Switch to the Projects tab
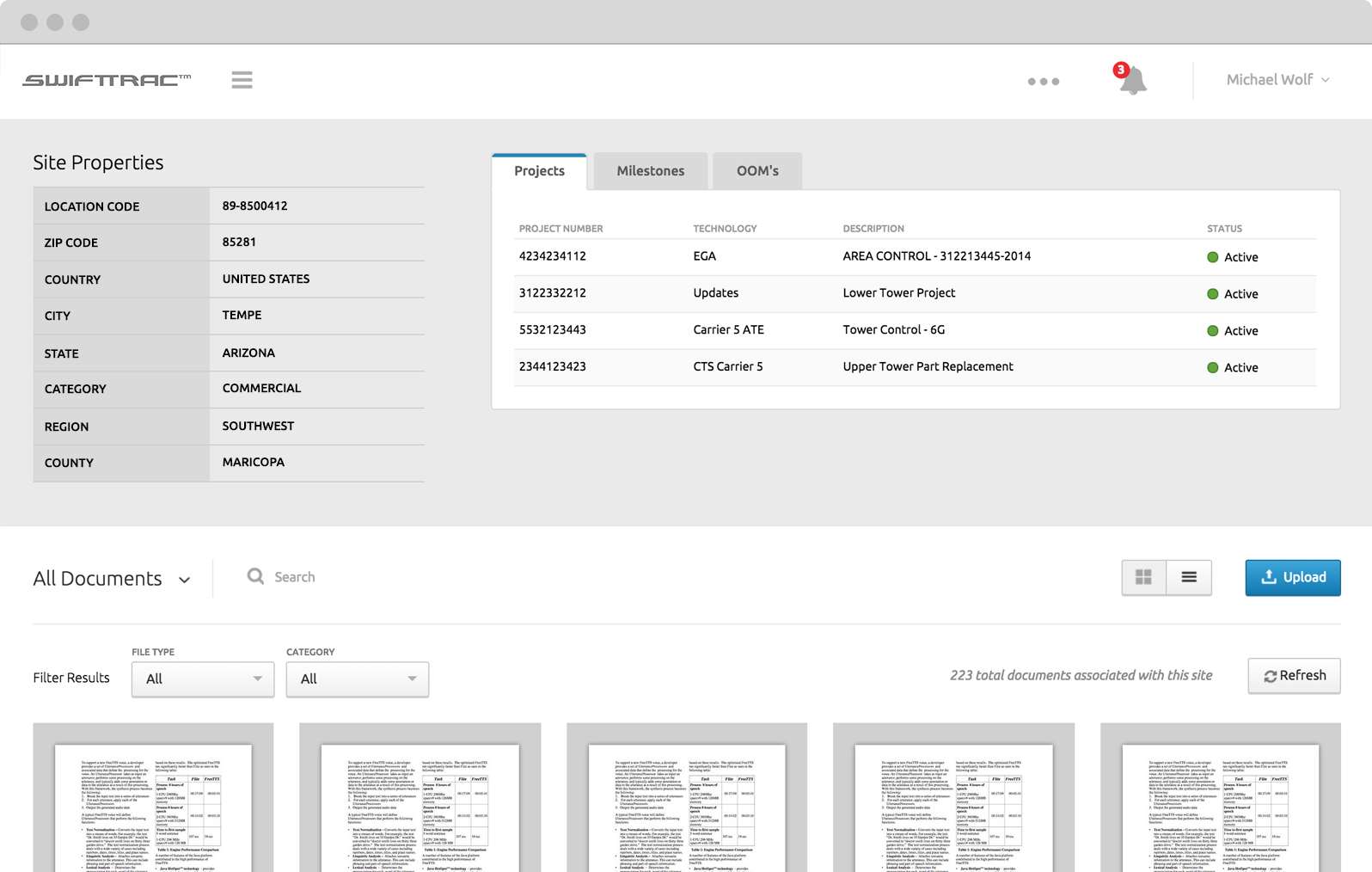Viewport: 1372px width, 872px height. (x=540, y=171)
